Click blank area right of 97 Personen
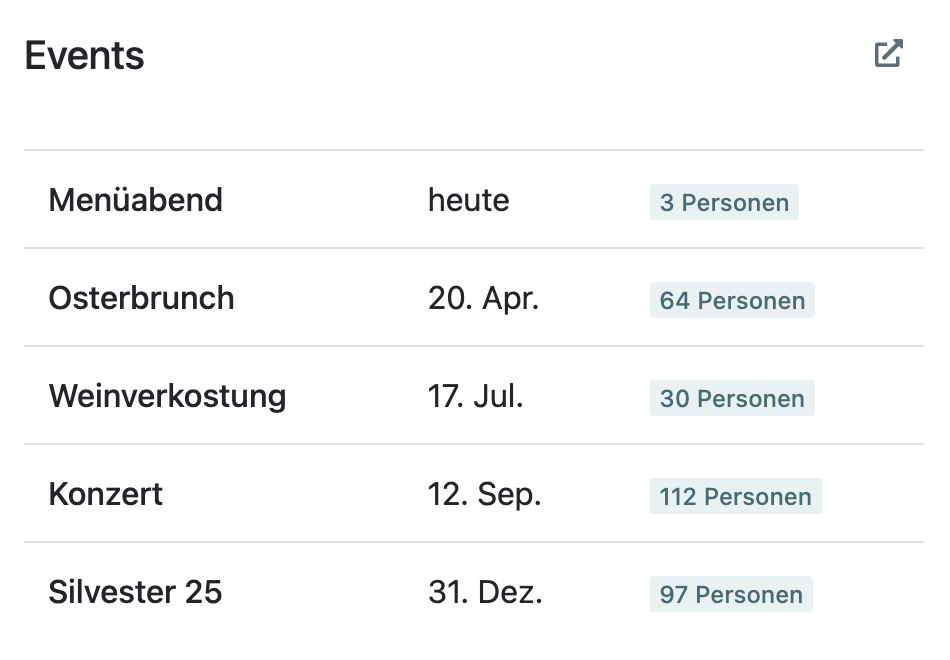This screenshot has height=660, width=950. (868, 592)
